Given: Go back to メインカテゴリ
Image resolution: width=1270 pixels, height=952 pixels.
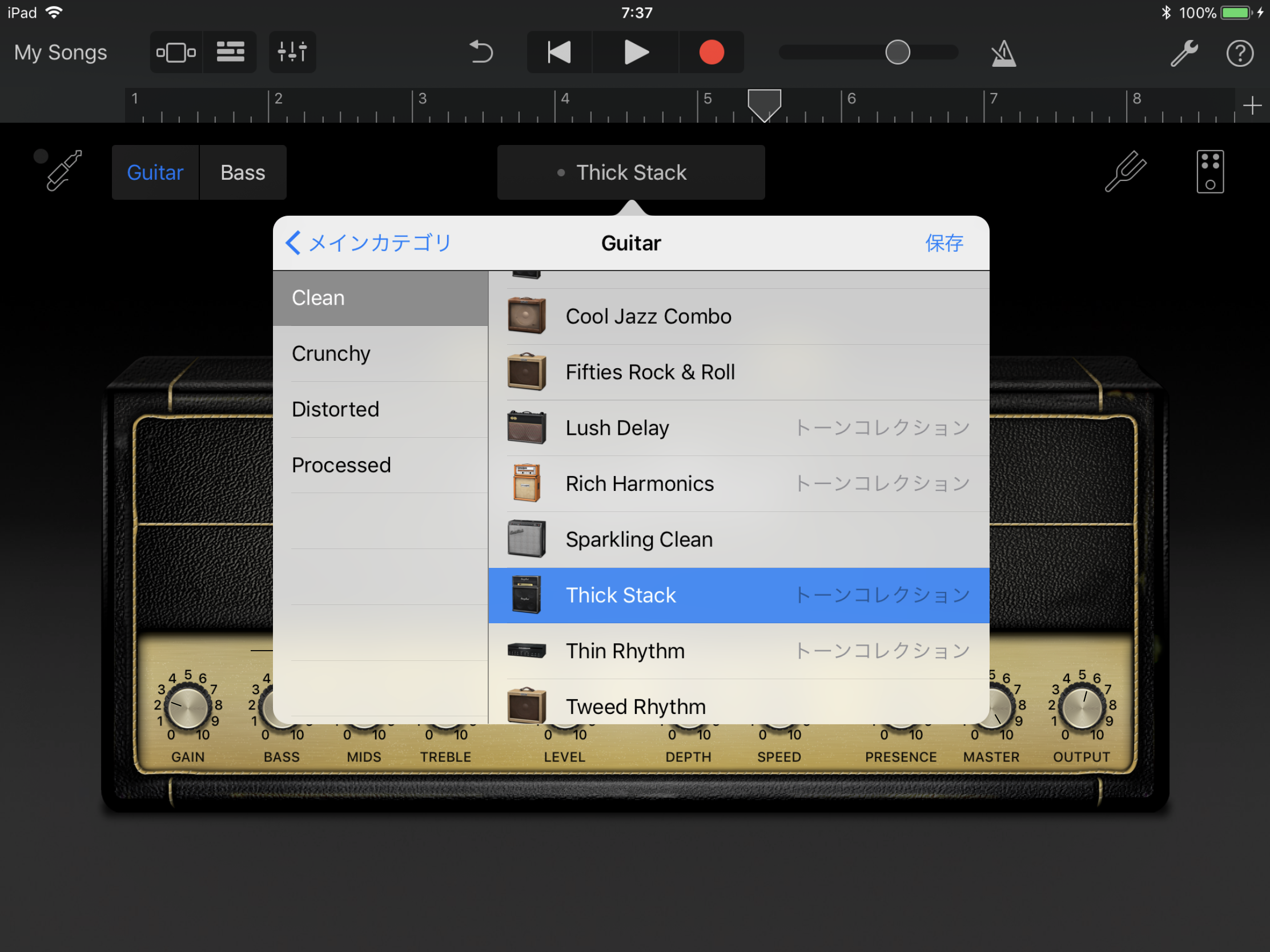Looking at the screenshot, I should (x=369, y=243).
